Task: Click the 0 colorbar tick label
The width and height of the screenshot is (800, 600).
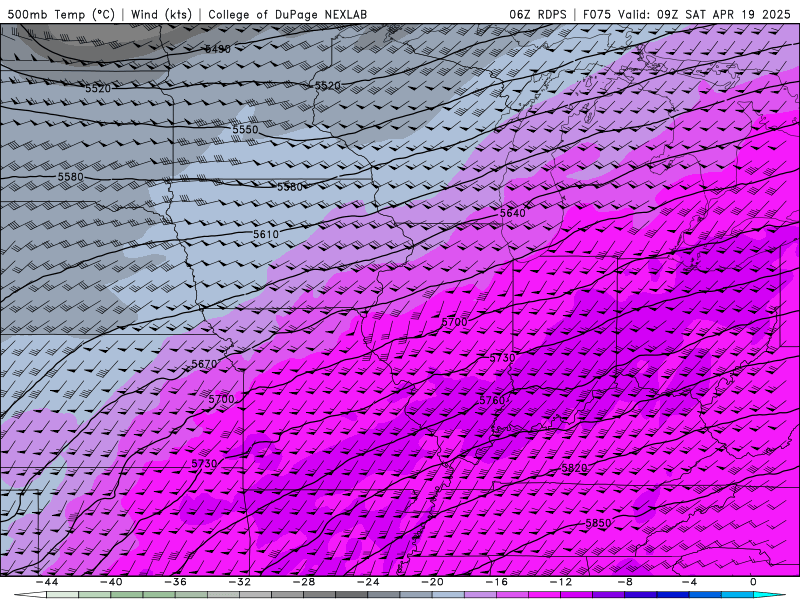Action: (753, 582)
